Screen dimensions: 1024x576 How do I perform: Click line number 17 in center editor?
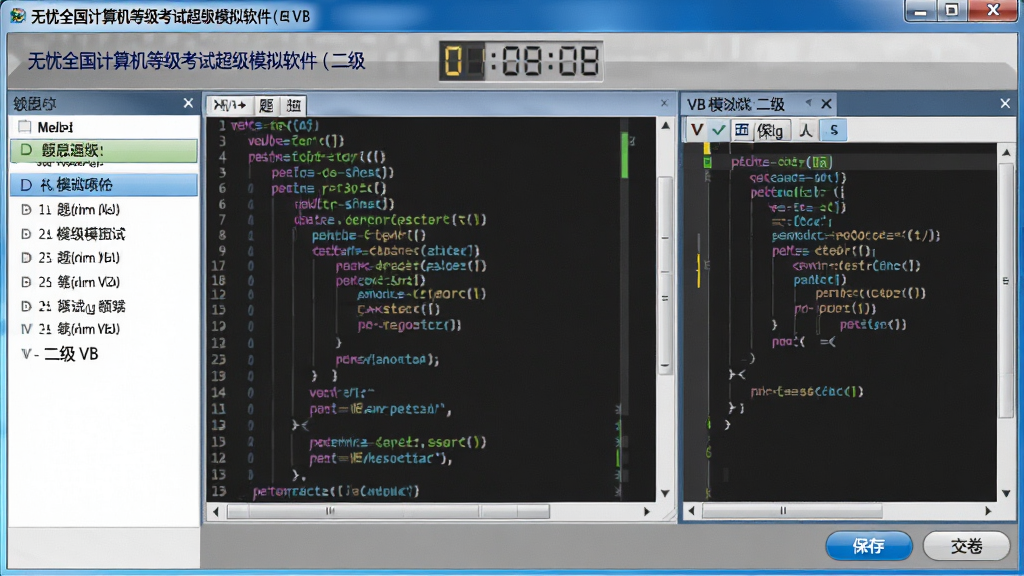coord(218,266)
